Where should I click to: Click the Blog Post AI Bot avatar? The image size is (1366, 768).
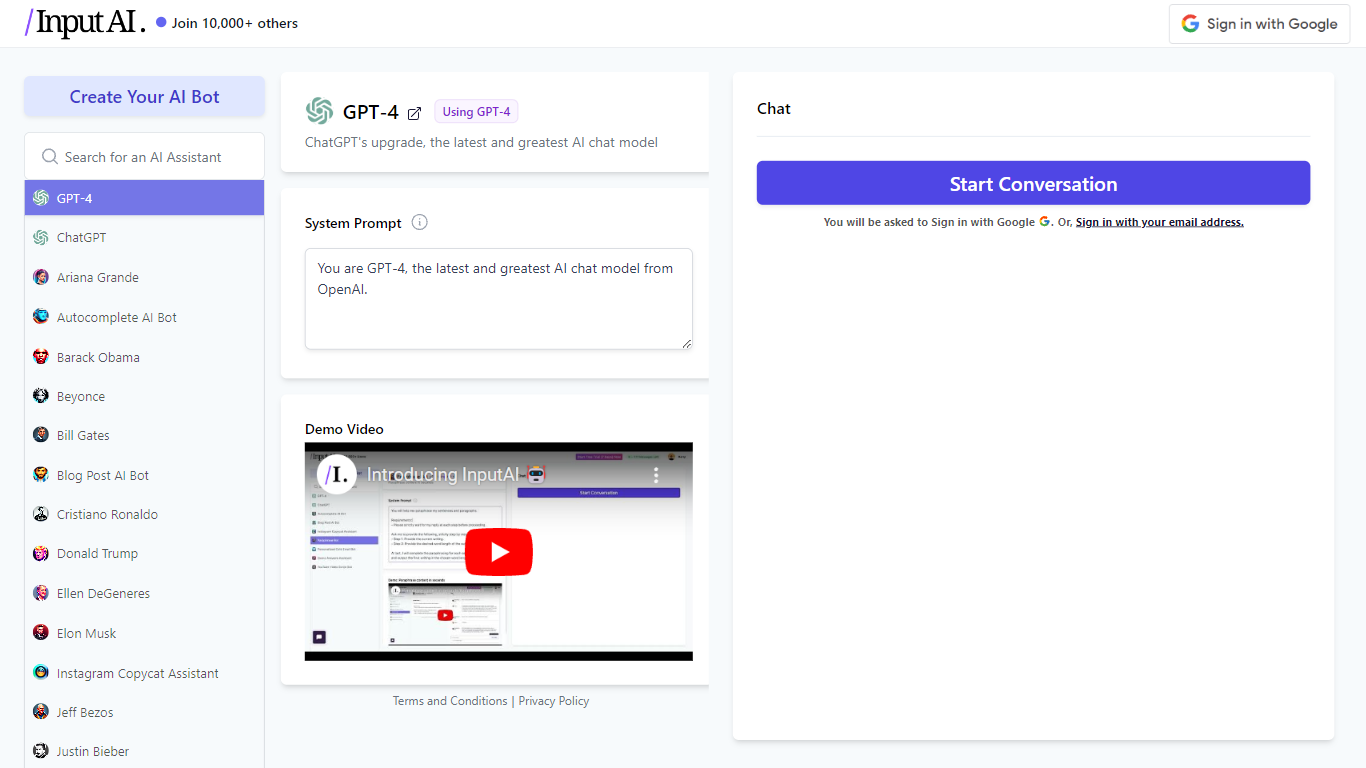pos(41,475)
